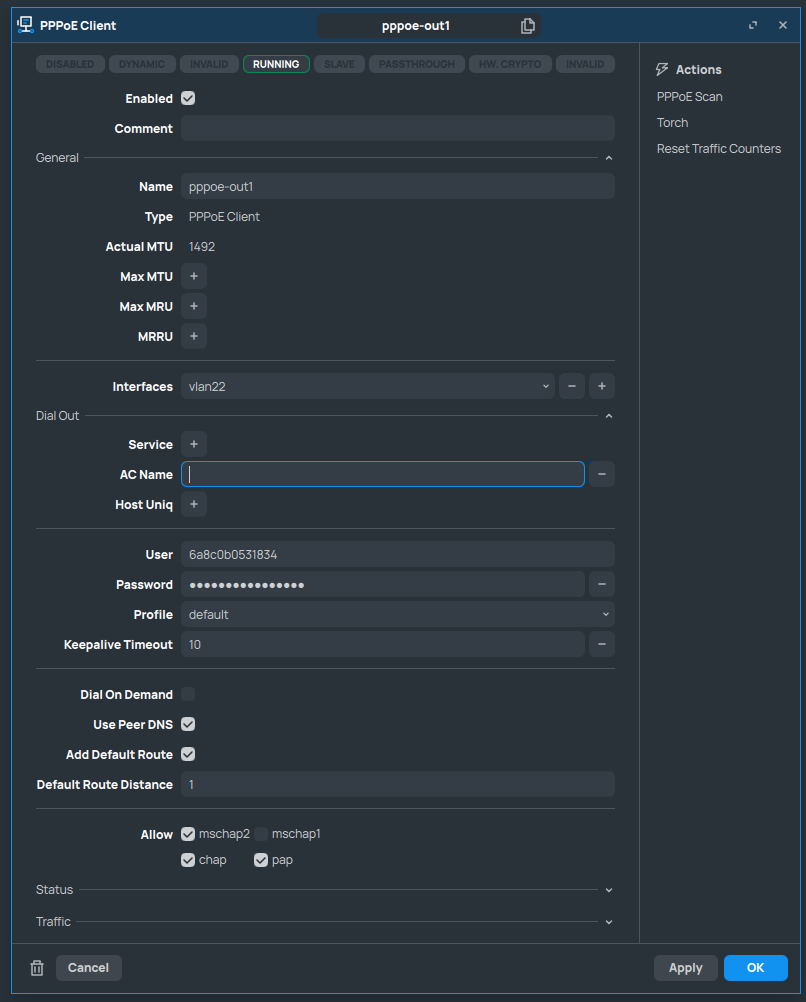Toggle Add Default Route checkbox
The width and height of the screenshot is (806, 1002).
pyautogui.click(x=188, y=754)
